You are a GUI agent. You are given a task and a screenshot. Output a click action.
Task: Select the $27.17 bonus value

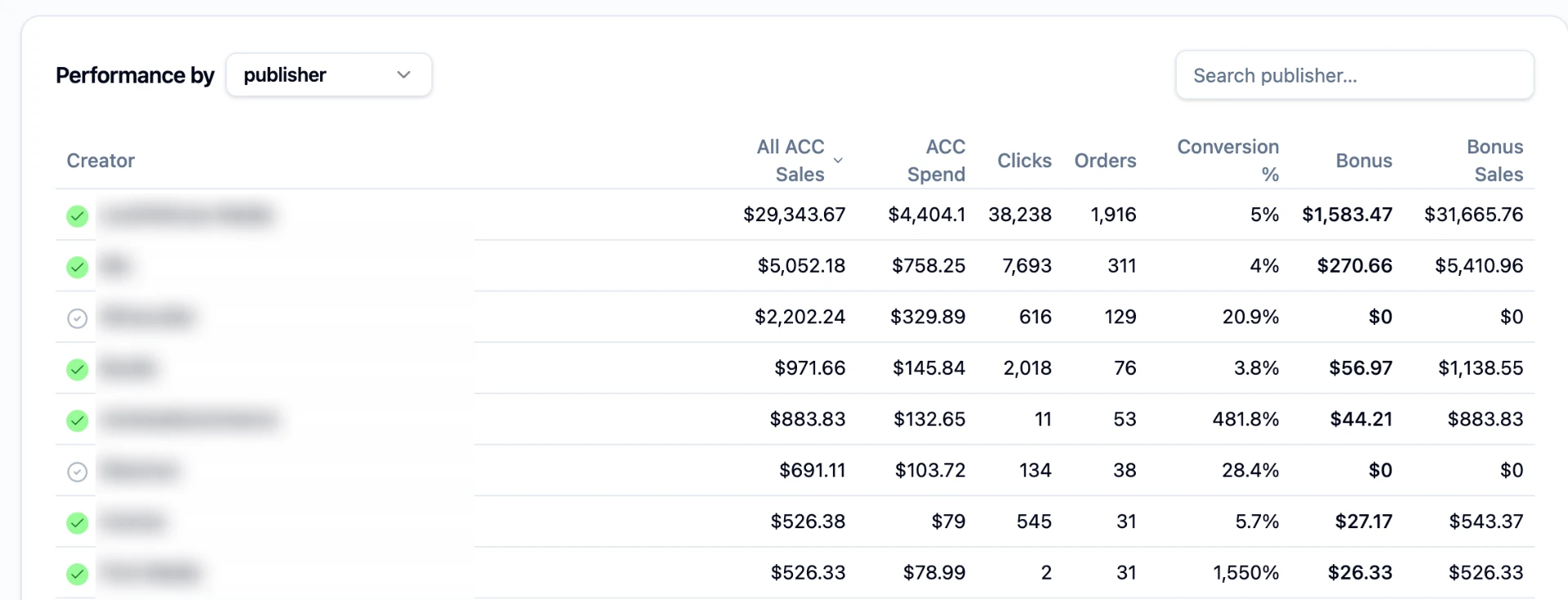pyautogui.click(x=1364, y=522)
